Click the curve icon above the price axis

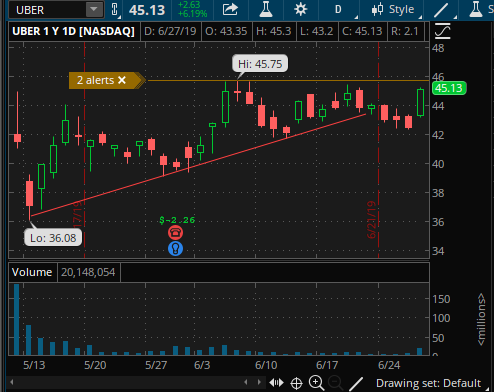tap(442, 31)
